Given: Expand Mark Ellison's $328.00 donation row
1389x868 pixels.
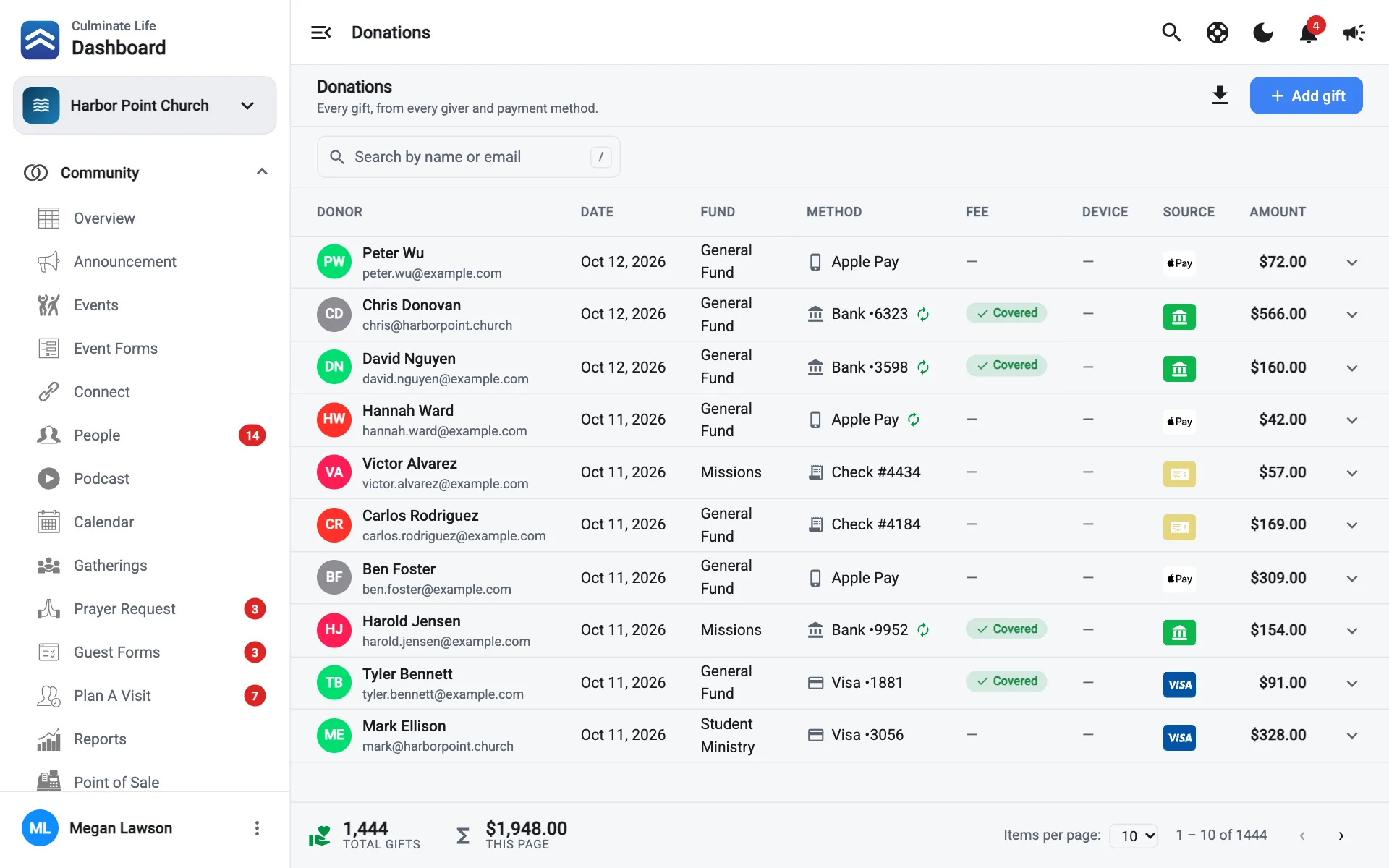Looking at the screenshot, I should pyautogui.click(x=1351, y=736).
